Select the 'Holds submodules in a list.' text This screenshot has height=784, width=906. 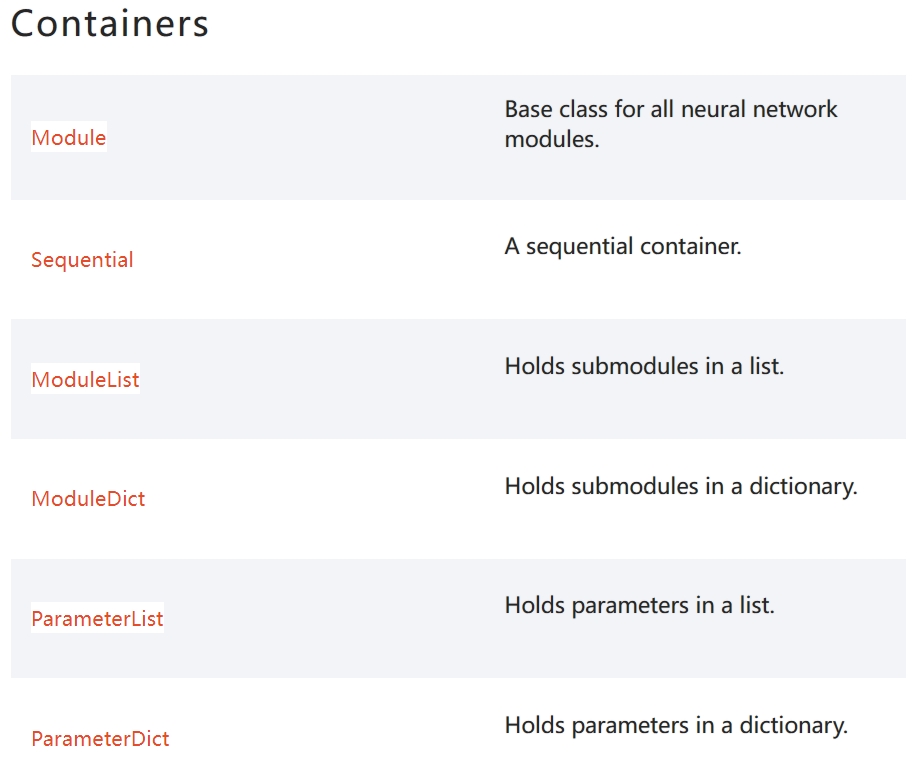click(x=644, y=366)
